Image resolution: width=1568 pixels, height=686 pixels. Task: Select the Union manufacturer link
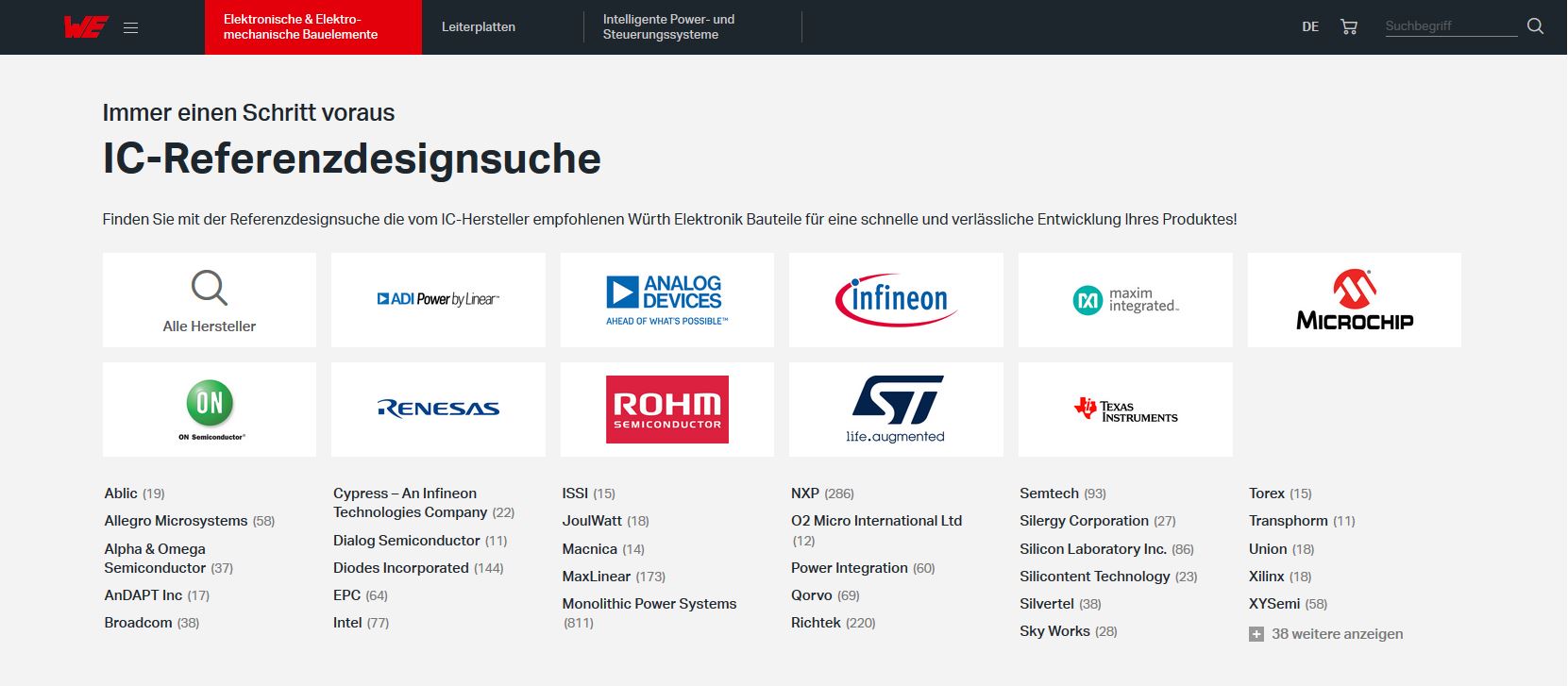(x=1268, y=549)
